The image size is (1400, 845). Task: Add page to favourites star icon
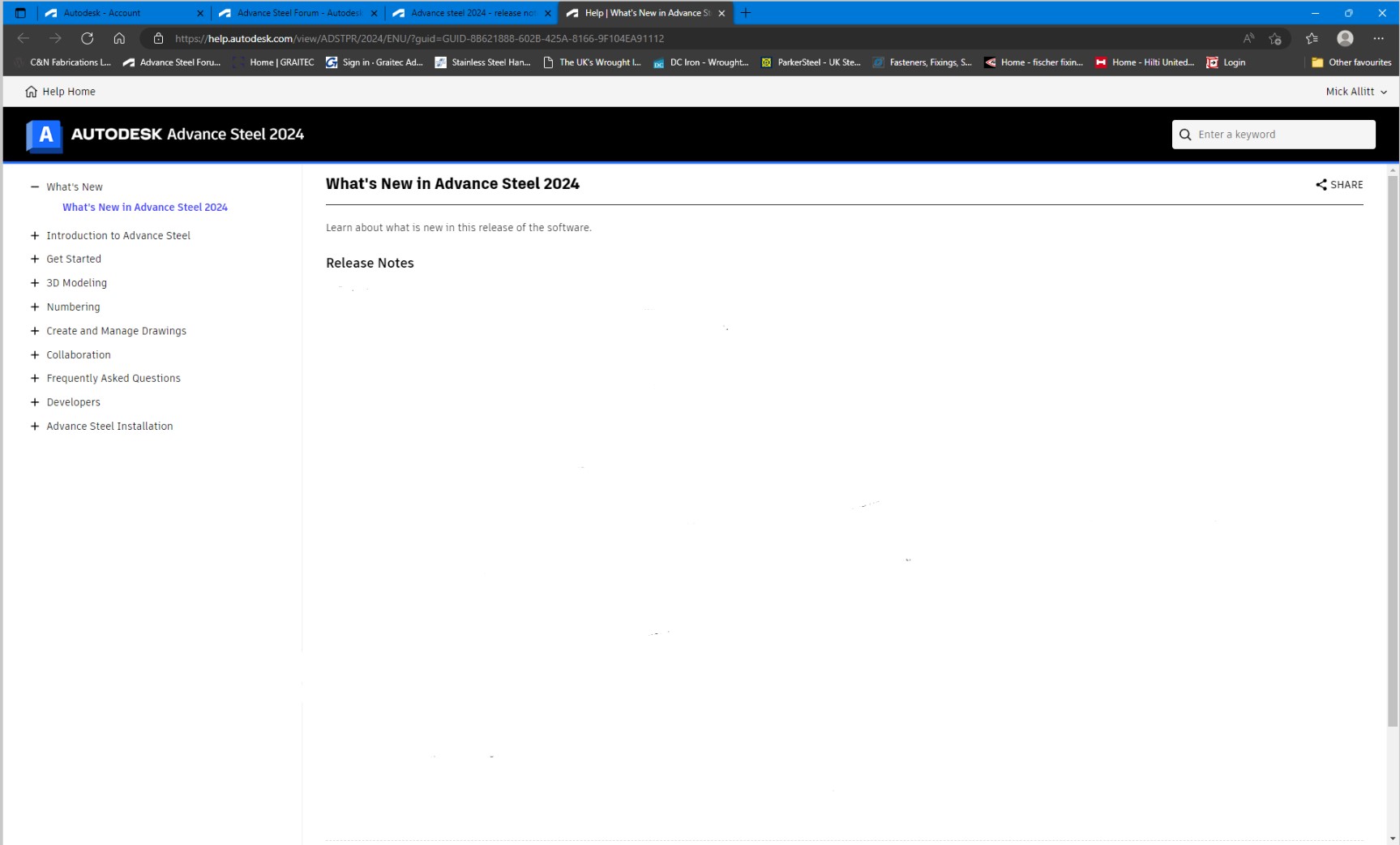(1275, 38)
